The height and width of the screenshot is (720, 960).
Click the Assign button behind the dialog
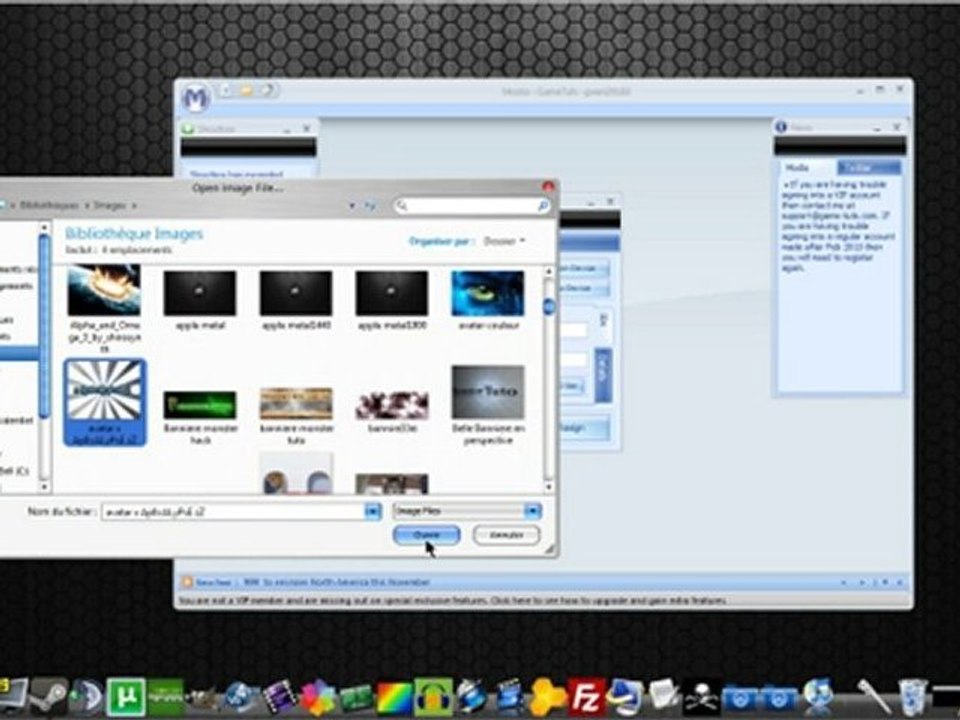(x=583, y=428)
